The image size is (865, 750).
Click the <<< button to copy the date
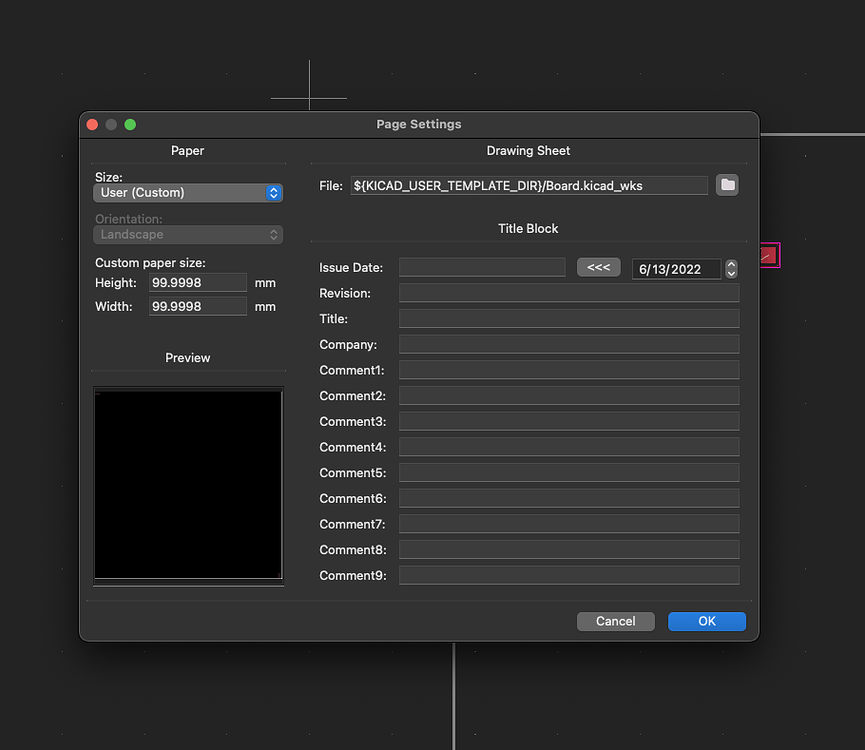[598, 267]
